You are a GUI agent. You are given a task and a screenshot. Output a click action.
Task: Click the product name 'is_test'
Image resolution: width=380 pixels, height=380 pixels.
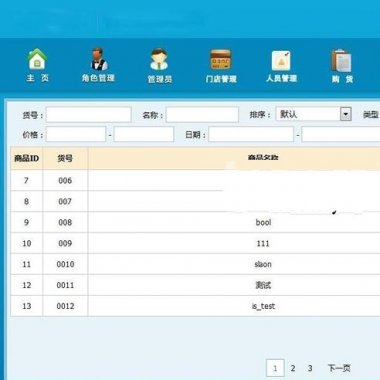(263, 306)
